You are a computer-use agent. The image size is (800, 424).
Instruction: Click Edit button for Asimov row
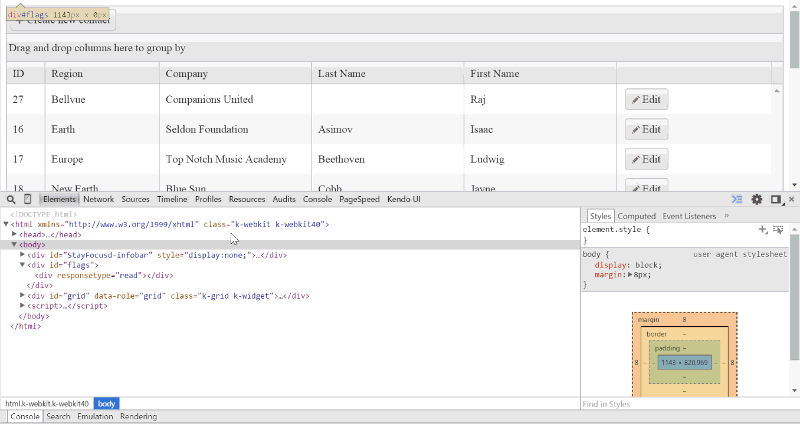(646, 130)
